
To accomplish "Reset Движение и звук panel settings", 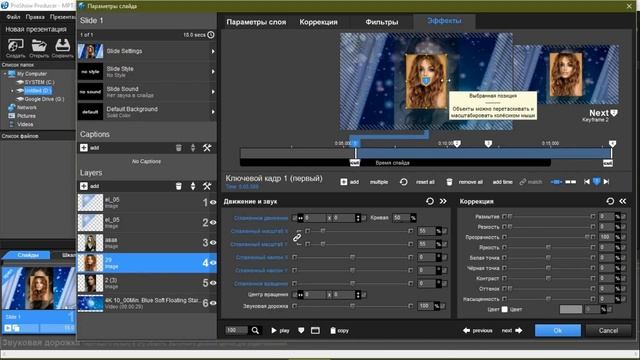I will pyautogui.click(x=429, y=201).
